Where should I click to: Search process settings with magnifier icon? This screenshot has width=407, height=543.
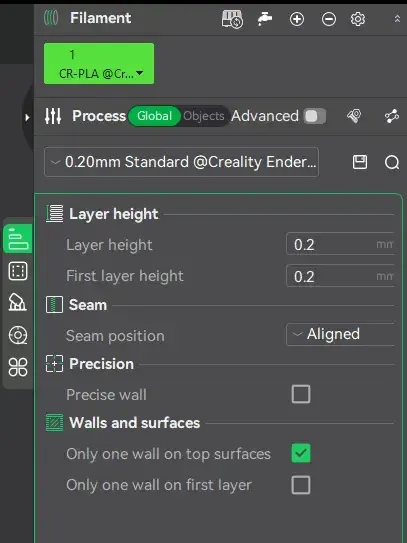[x=392, y=162]
